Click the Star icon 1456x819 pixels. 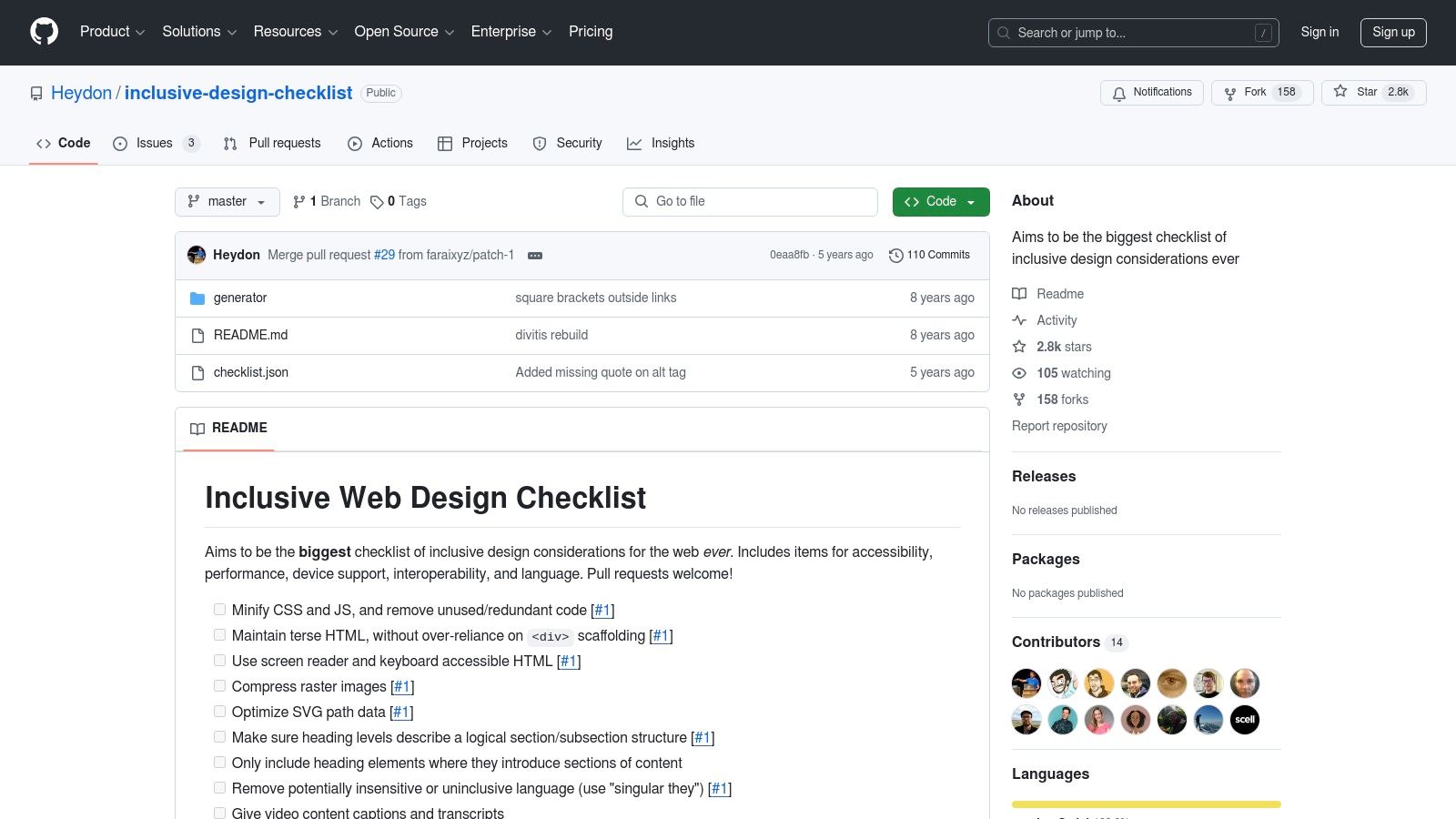(x=1340, y=92)
